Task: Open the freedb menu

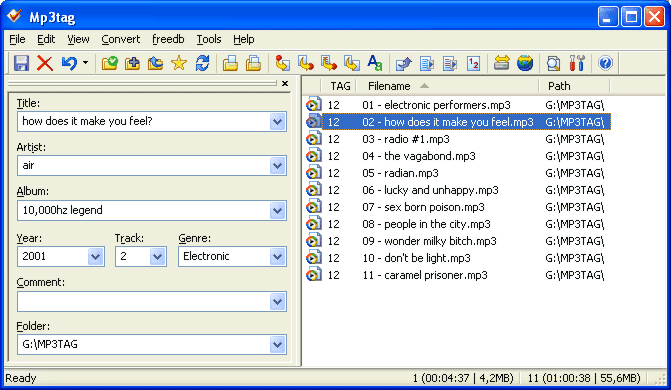Action: [168, 39]
